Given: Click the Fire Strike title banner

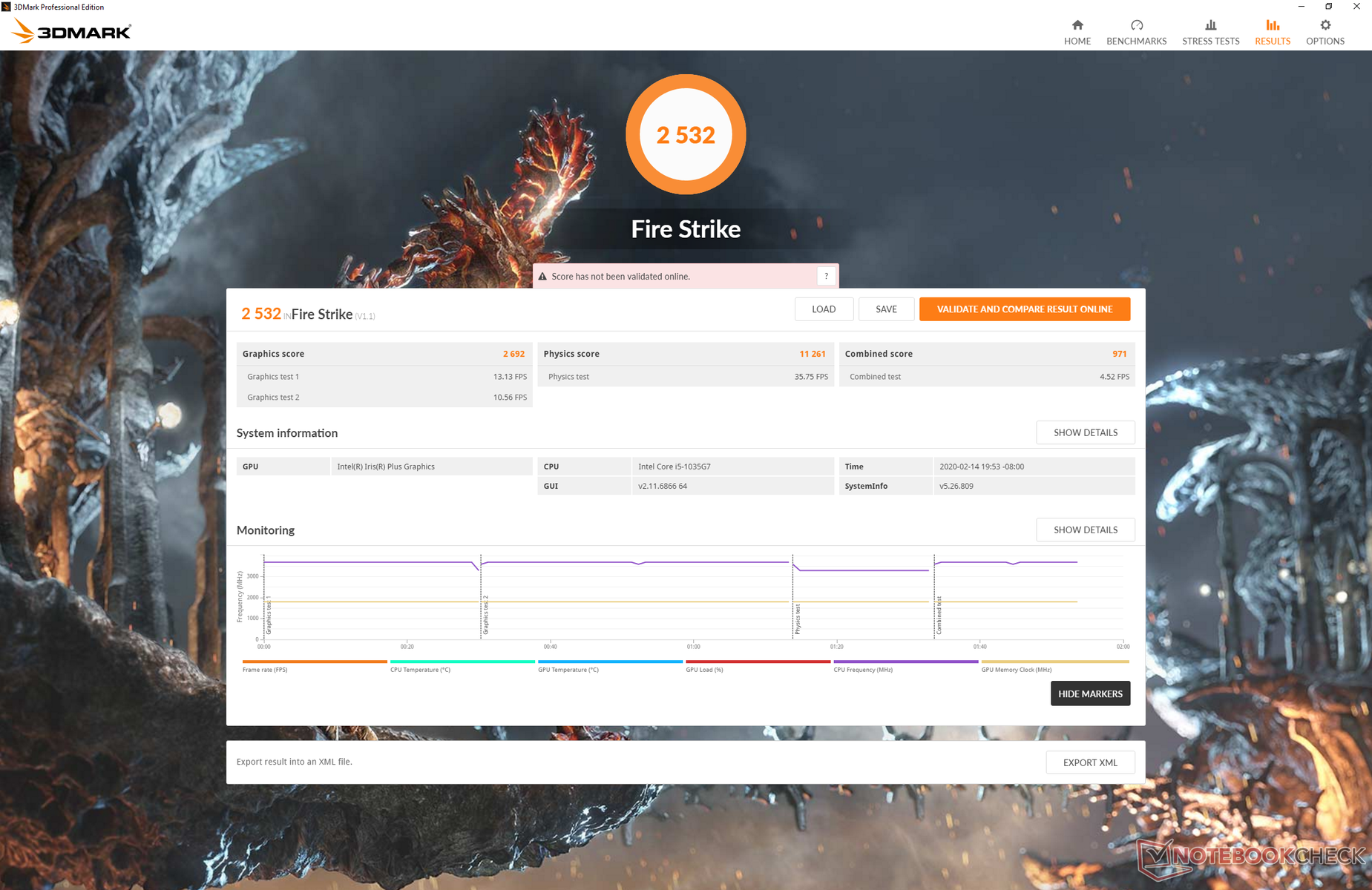Looking at the screenshot, I should click(686, 228).
